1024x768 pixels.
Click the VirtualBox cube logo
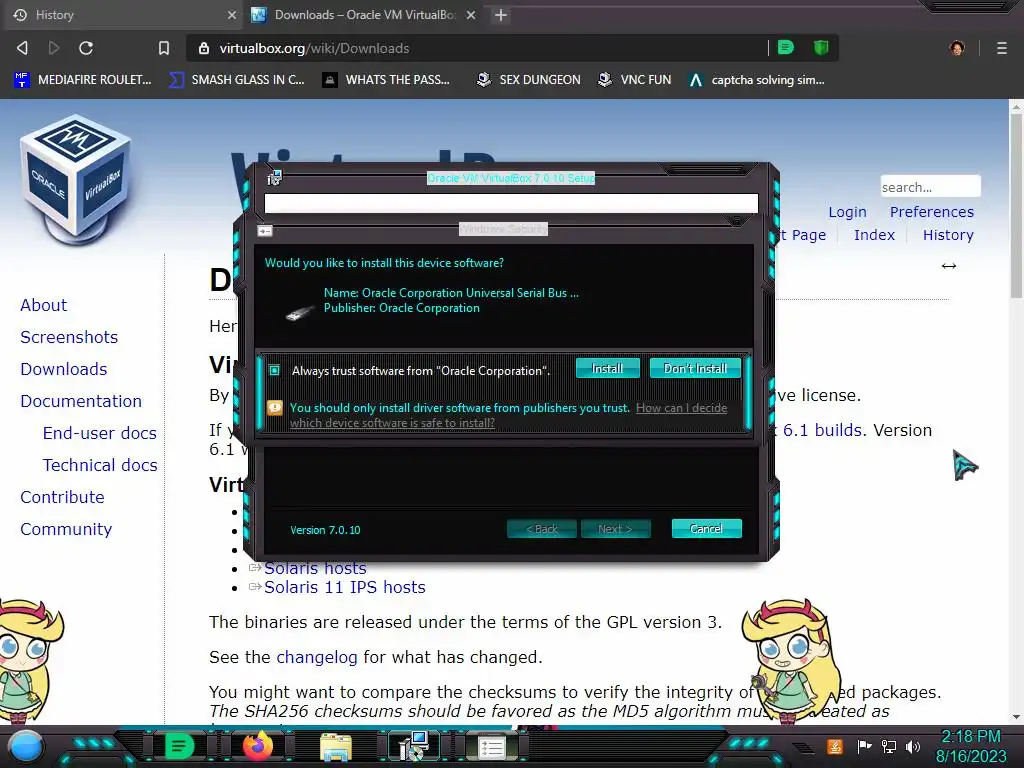pos(76,178)
